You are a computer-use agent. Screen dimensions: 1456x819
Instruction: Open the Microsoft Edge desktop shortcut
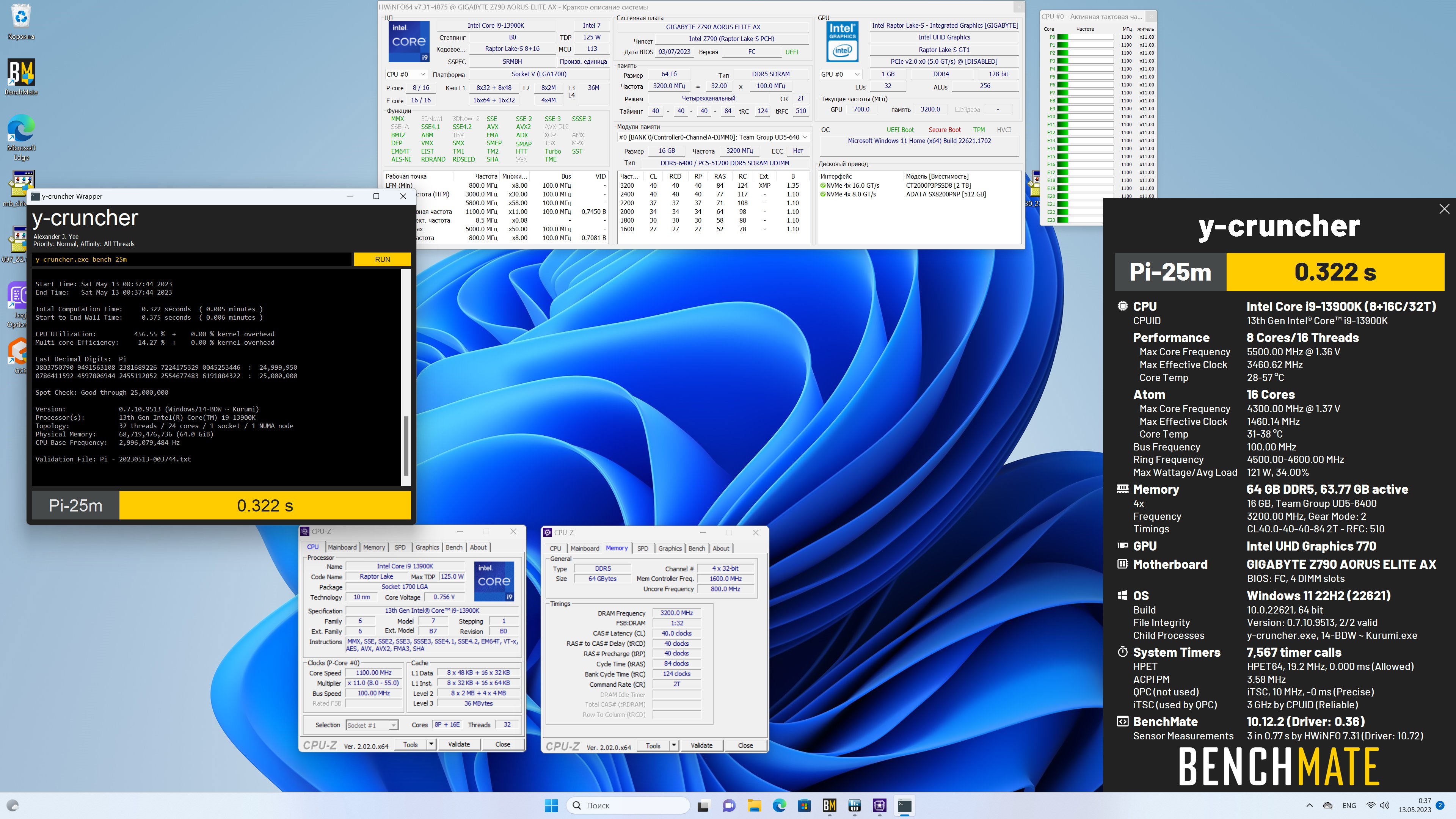coord(21,137)
